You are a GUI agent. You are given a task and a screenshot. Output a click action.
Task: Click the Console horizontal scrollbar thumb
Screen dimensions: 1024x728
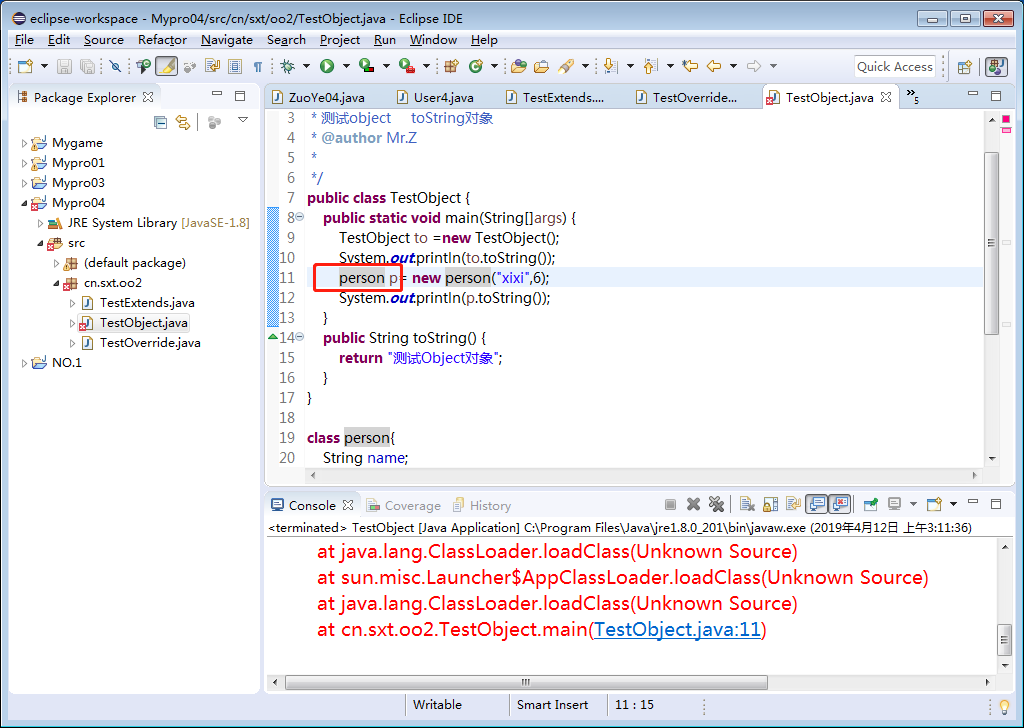point(526,682)
